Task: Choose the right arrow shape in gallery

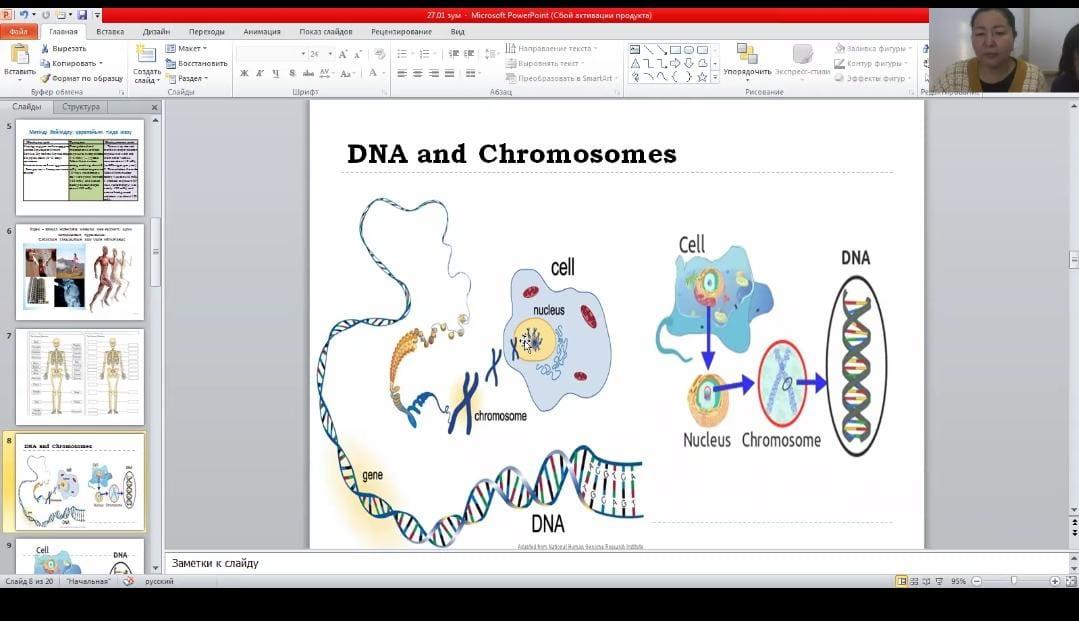Action: coord(675,63)
